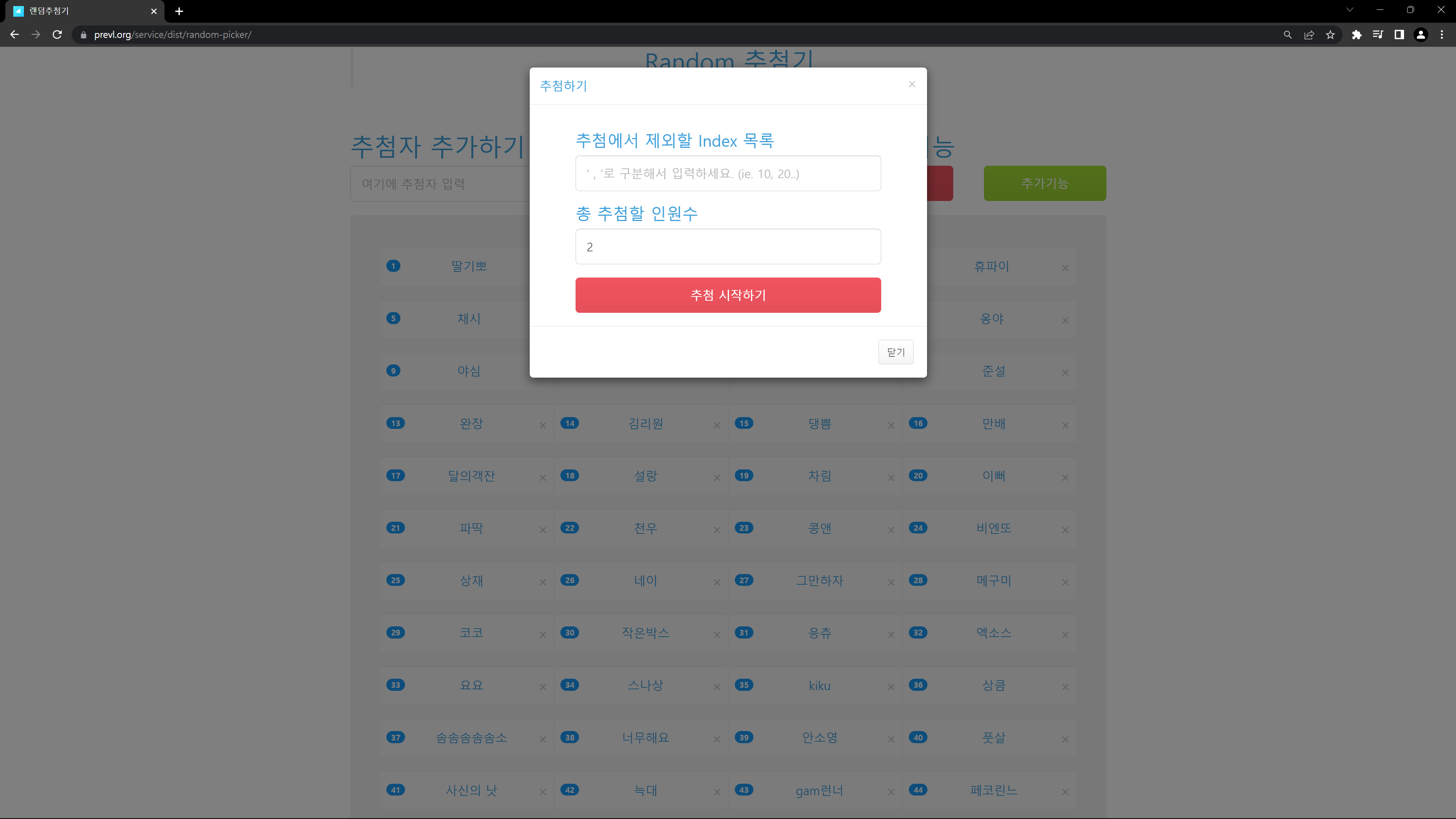Remove entry 달의객잔 with its X
The image size is (1456, 819).
543,478
